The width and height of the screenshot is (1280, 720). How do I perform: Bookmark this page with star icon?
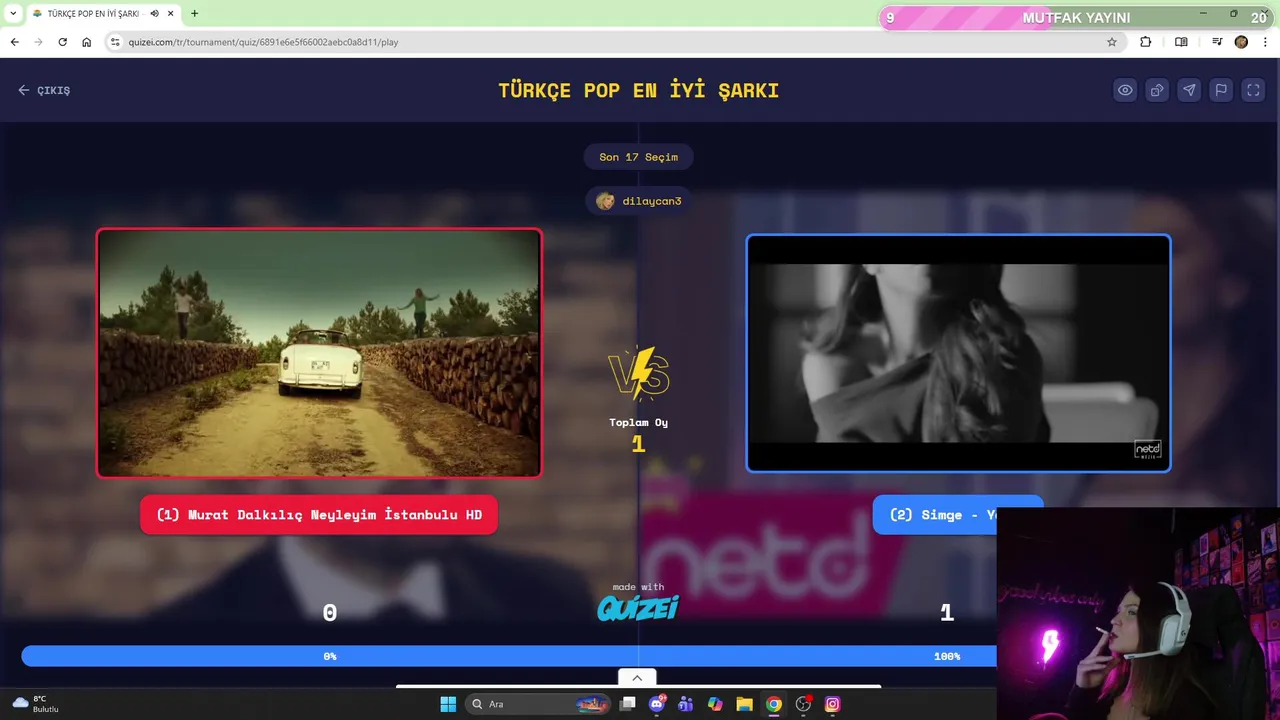tap(1111, 42)
